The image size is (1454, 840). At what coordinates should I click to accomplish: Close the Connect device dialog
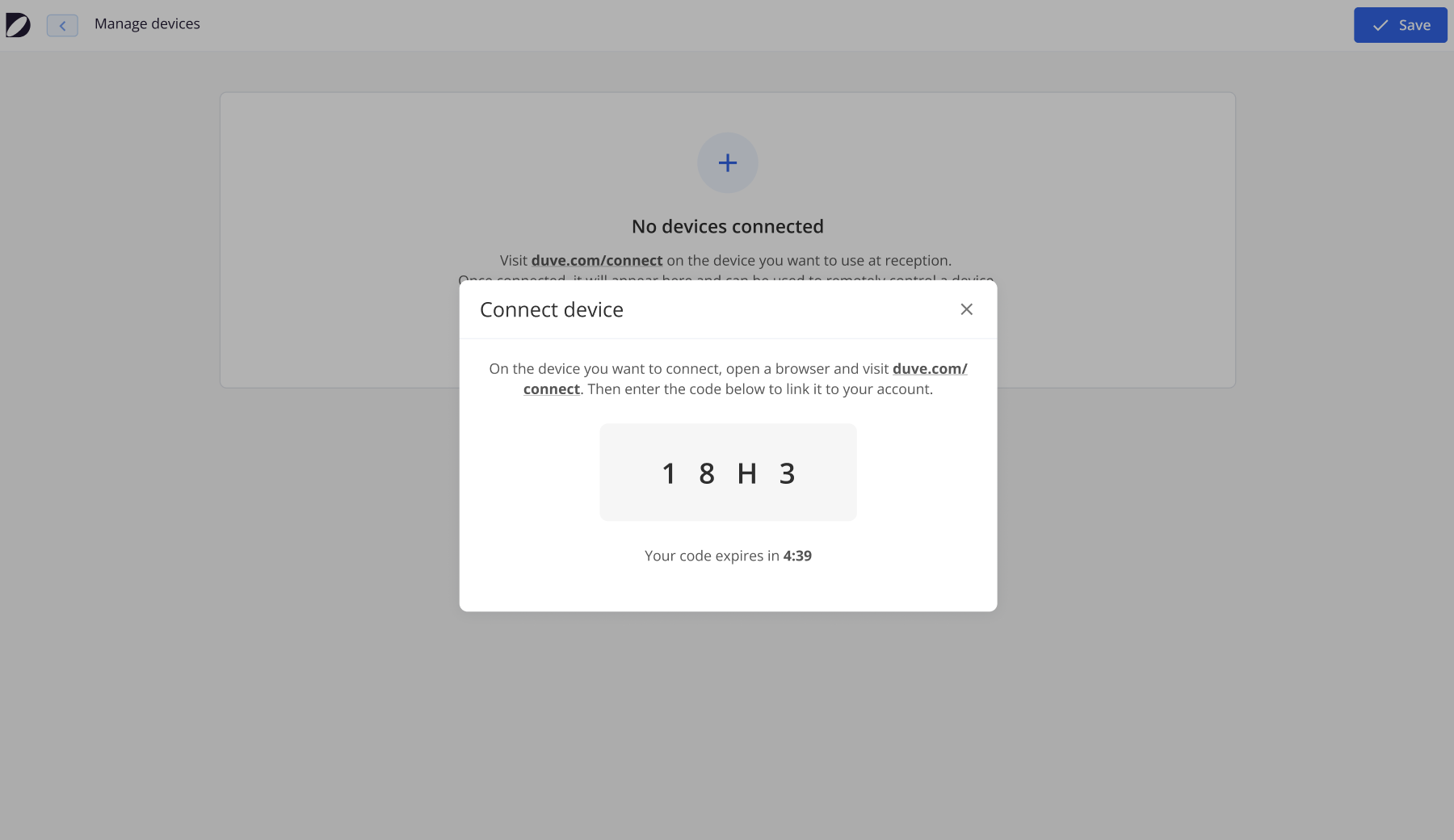[966, 309]
